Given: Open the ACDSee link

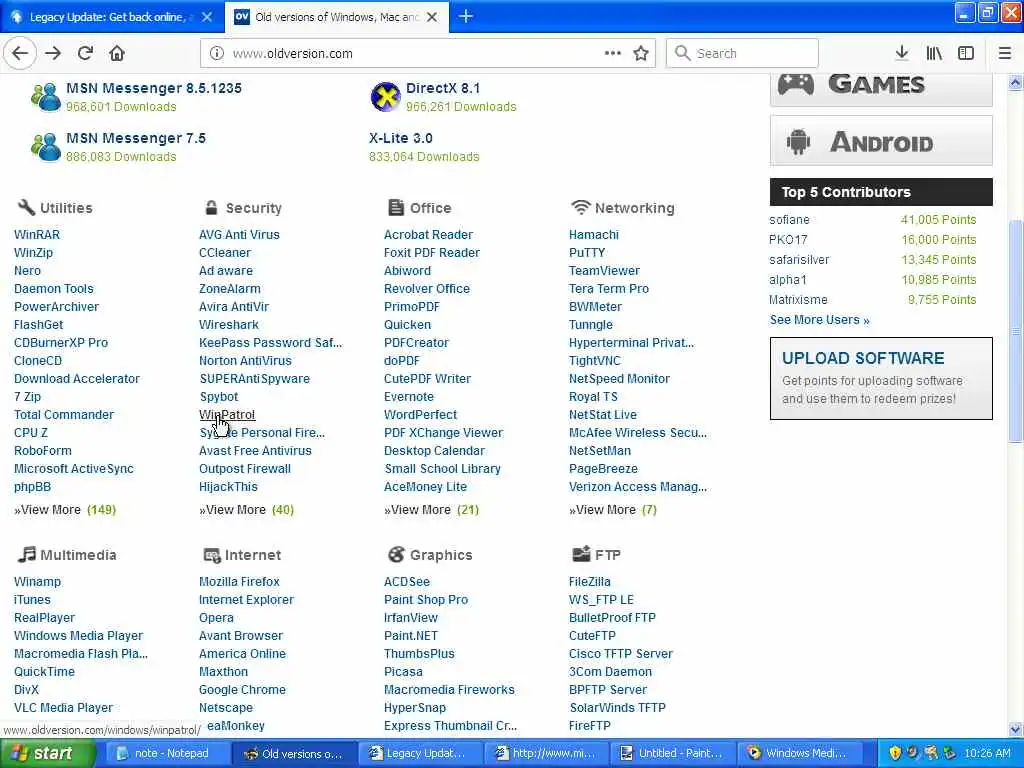Looking at the screenshot, I should [407, 581].
